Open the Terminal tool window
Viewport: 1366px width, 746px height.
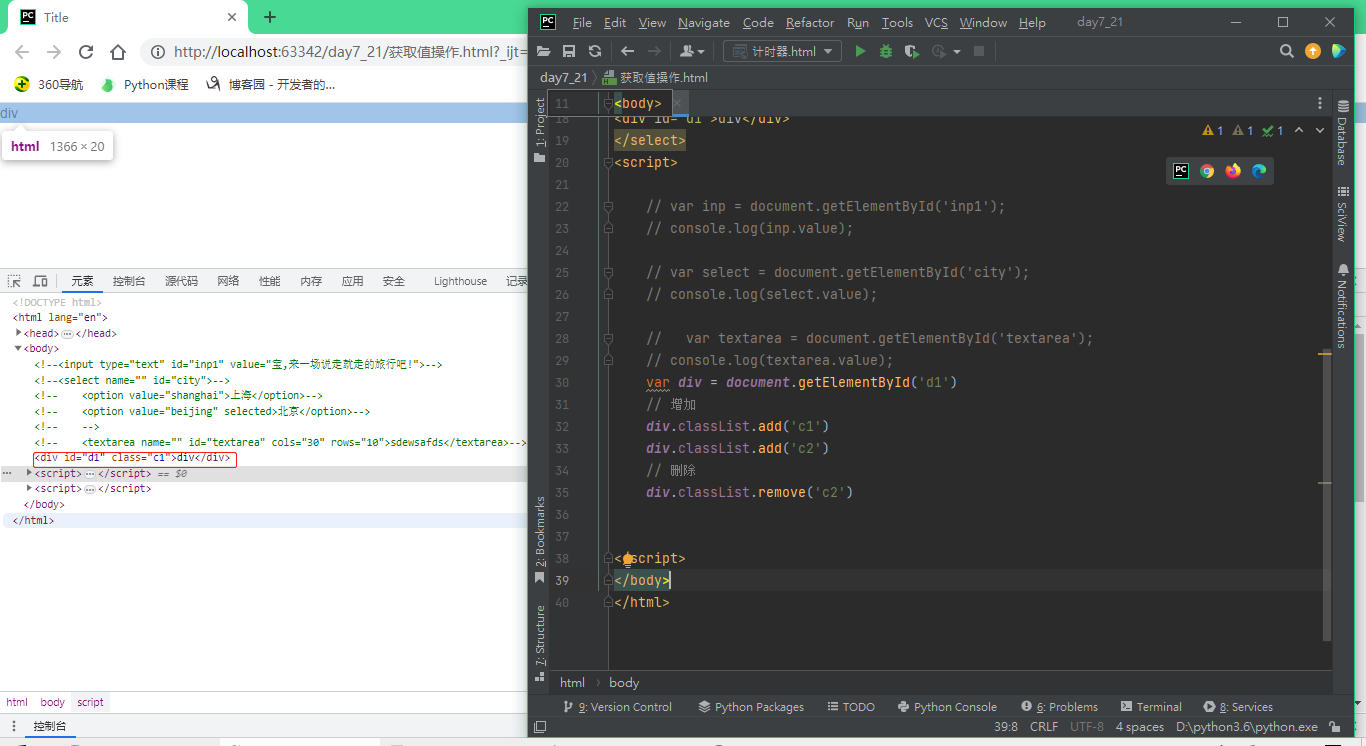(x=1151, y=707)
